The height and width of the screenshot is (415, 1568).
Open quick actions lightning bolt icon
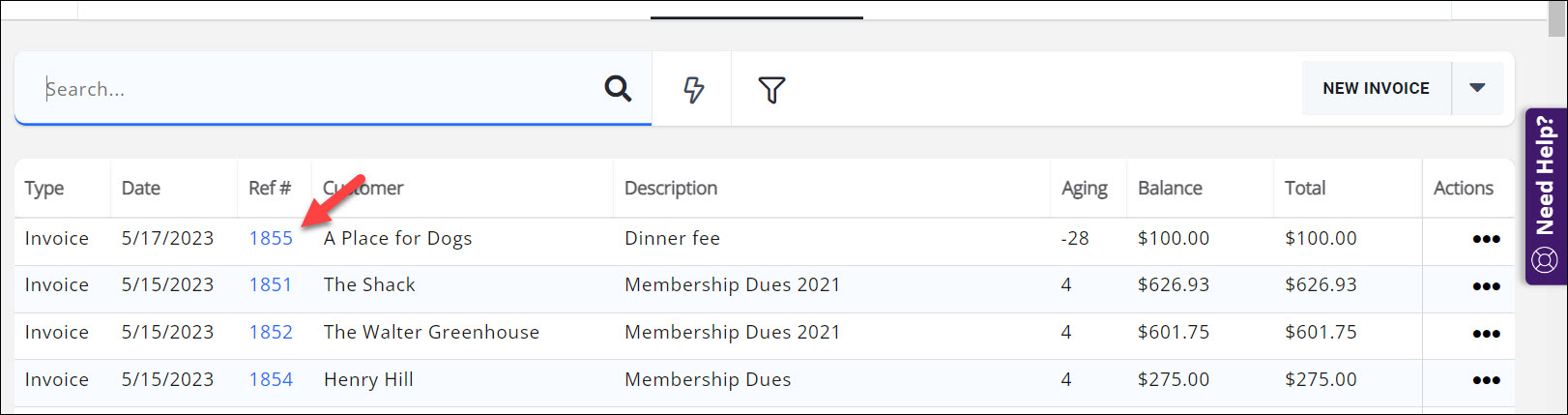tap(693, 90)
